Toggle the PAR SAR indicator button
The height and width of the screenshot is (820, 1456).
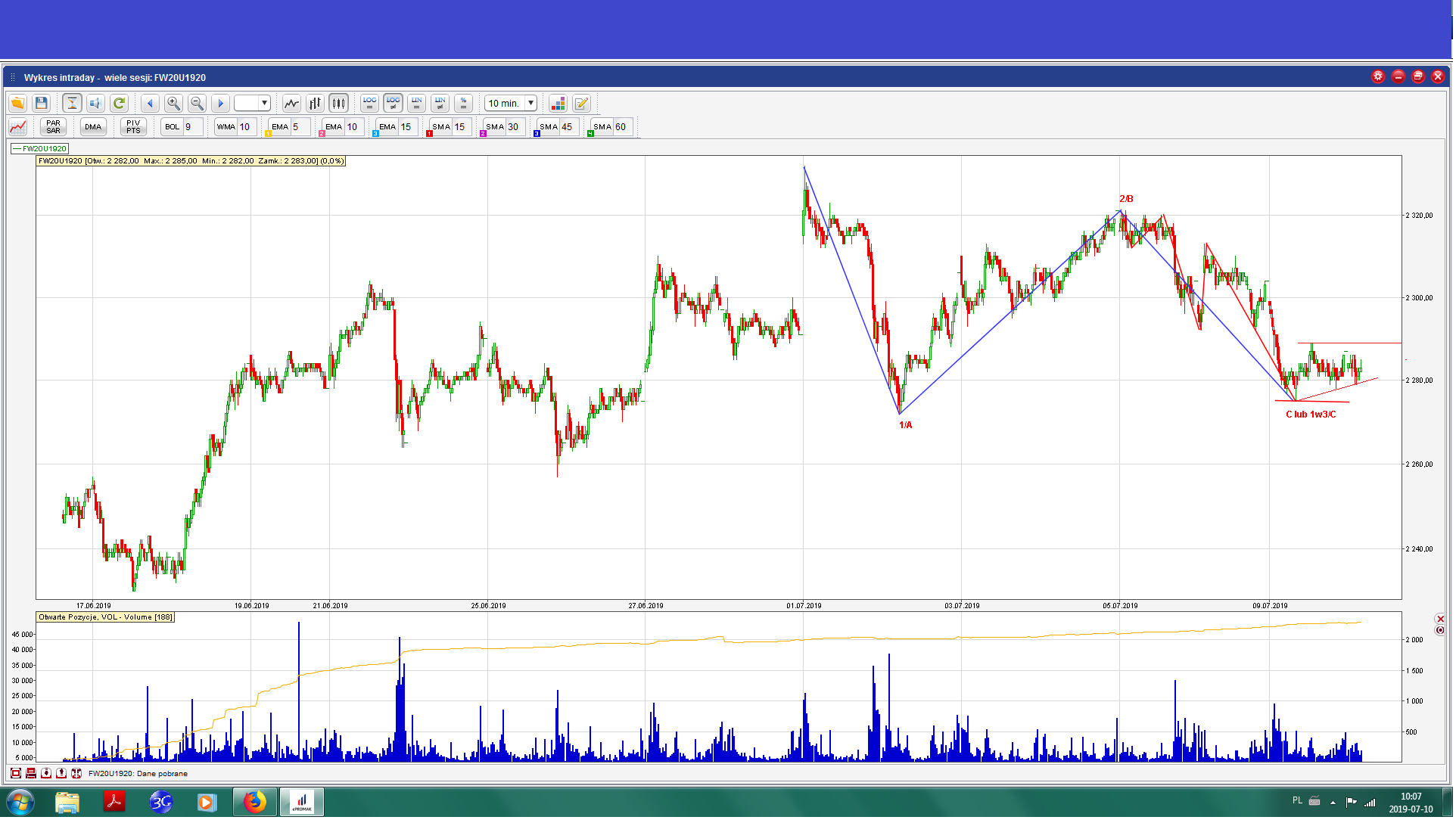tap(53, 127)
